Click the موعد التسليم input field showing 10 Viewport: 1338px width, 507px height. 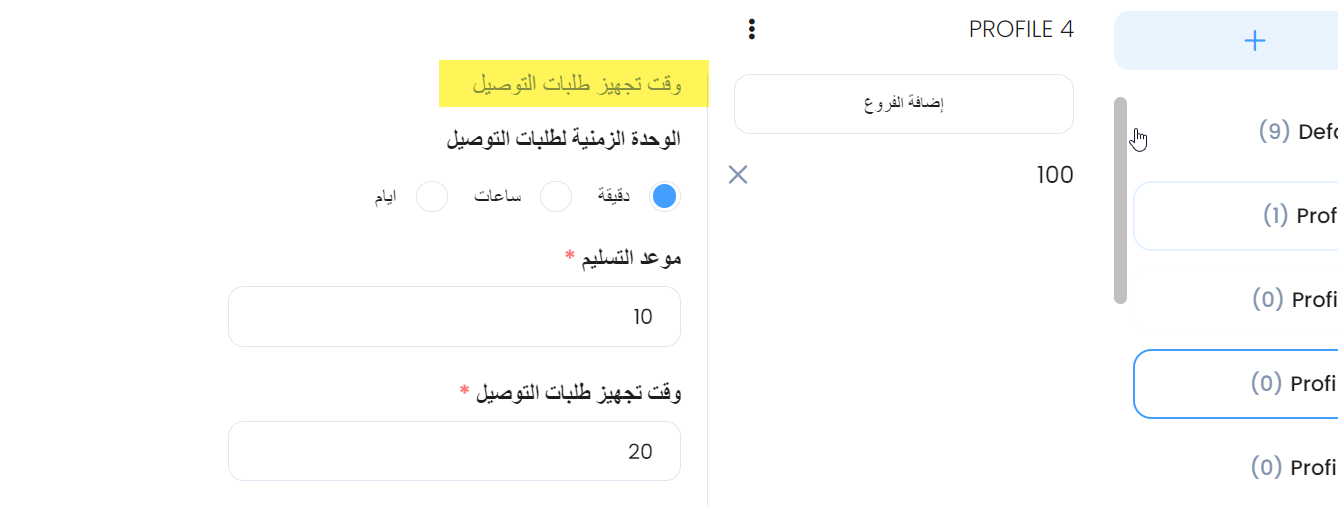(454, 317)
